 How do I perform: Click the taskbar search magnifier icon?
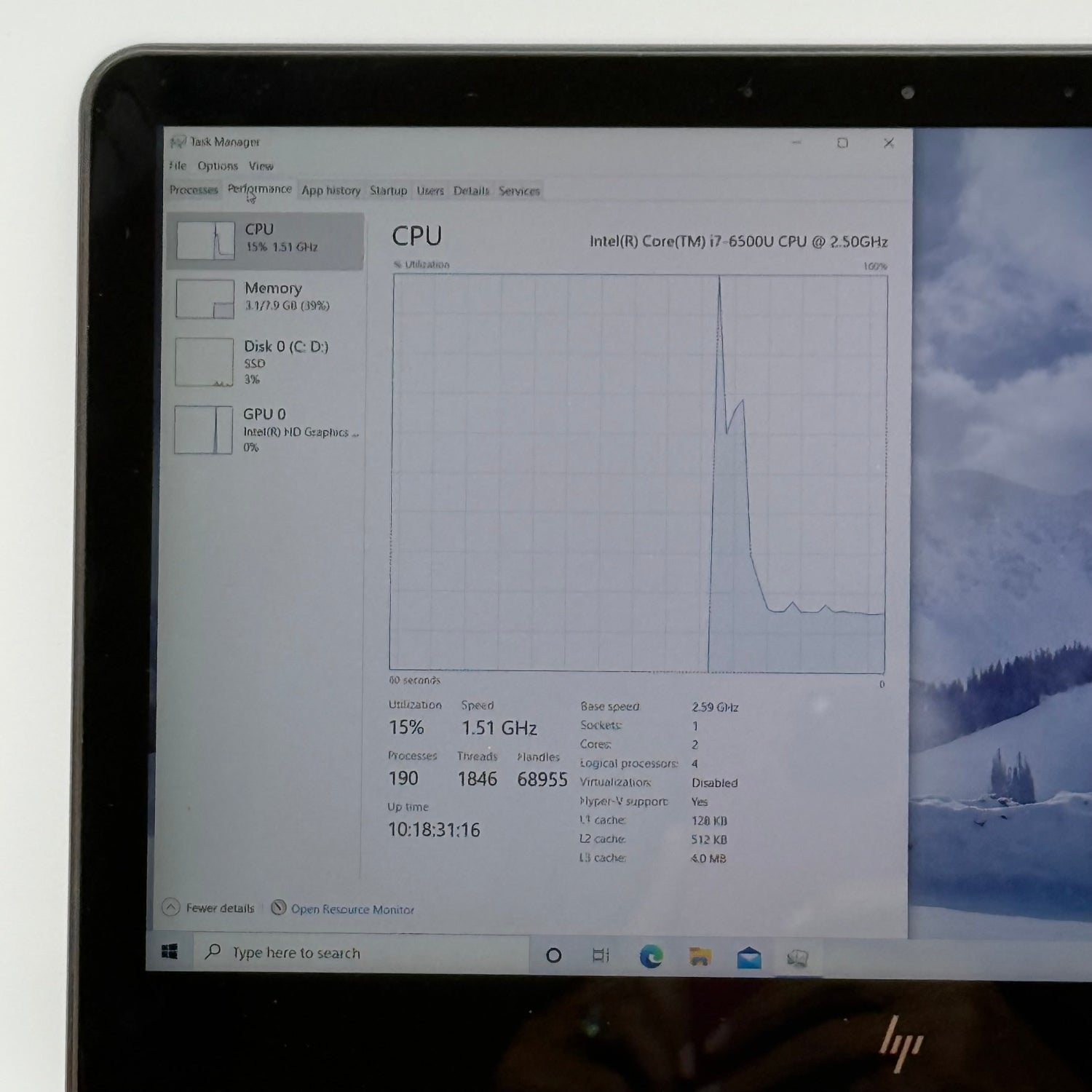point(213,951)
